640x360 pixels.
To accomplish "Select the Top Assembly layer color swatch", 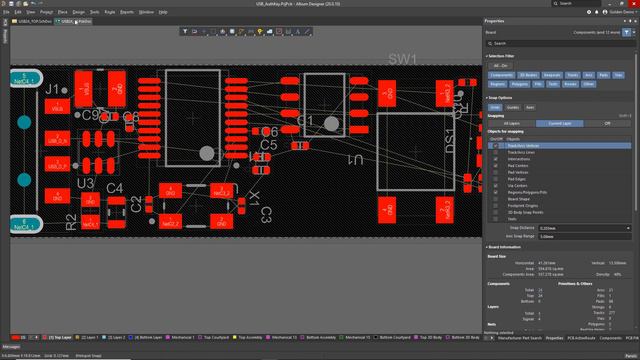I will pyautogui.click(x=235, y=338).
